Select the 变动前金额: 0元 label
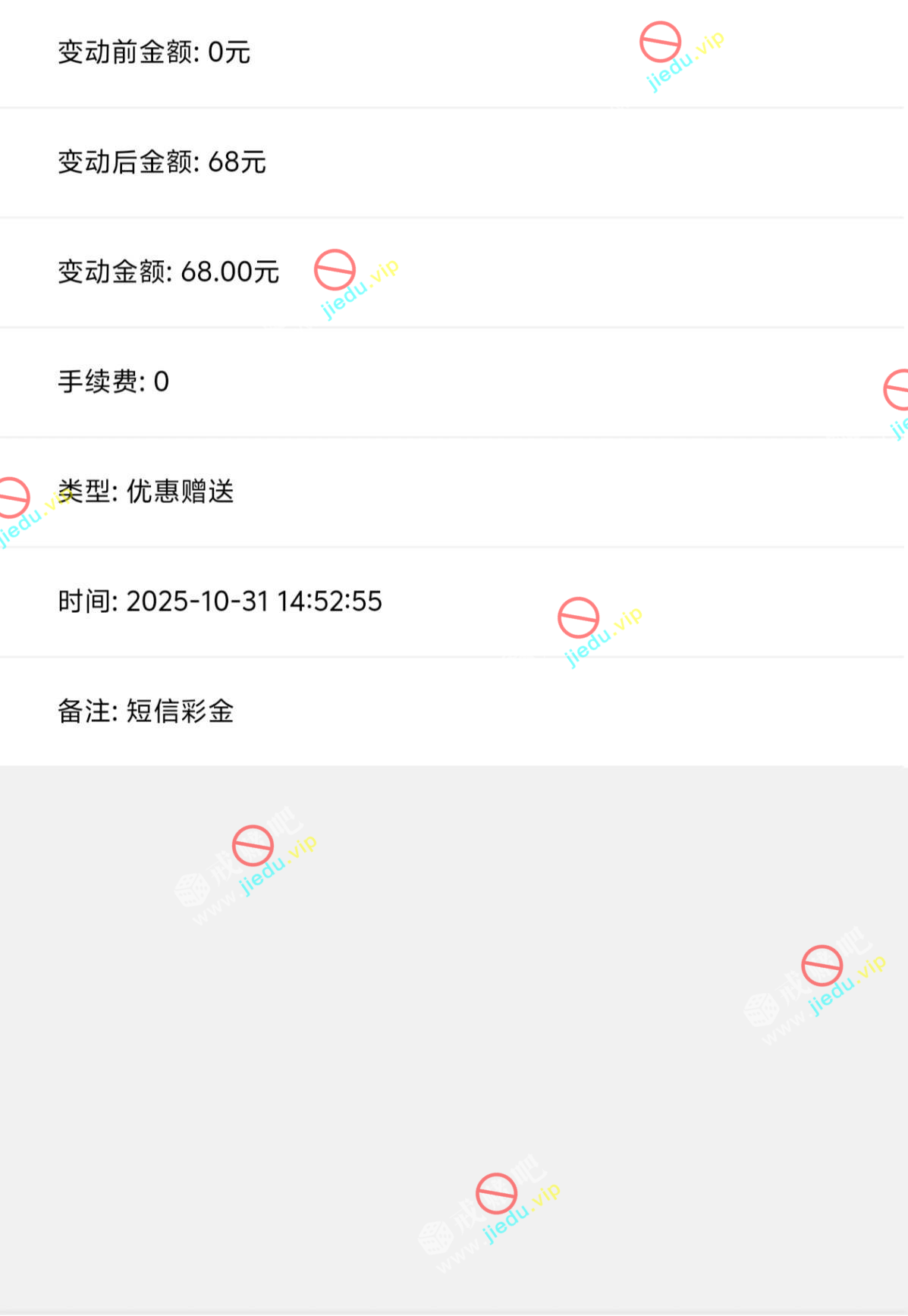The height and width of the screenshot is (1316, 908). click(x=154, y=52)
